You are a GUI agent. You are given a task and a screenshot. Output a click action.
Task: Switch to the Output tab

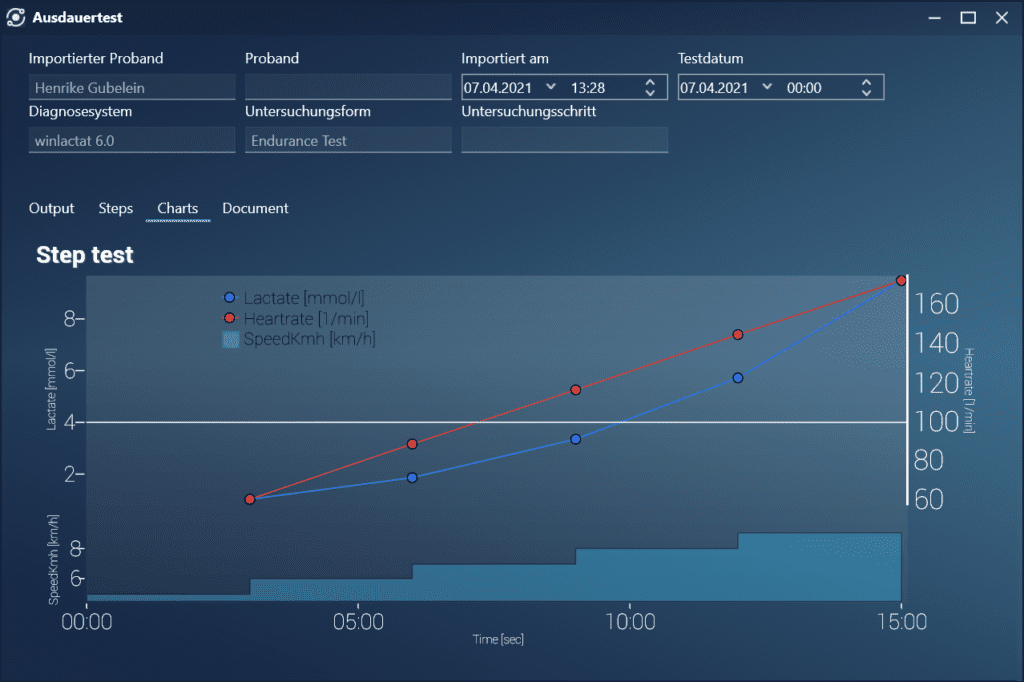point(52,208)
